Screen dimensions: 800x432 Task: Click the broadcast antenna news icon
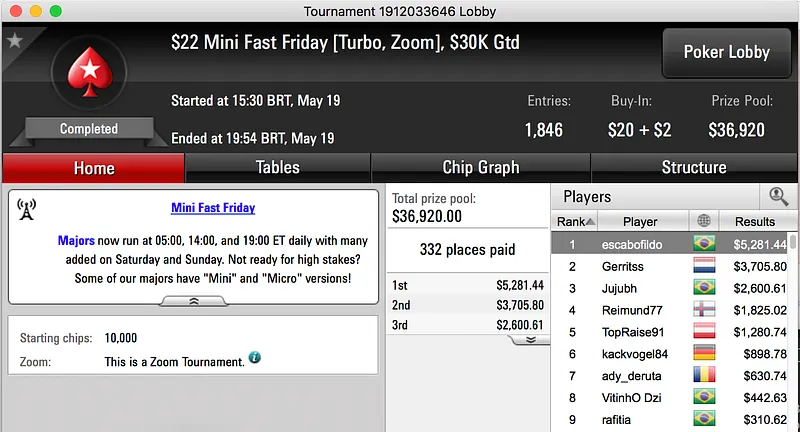point(27,209)
